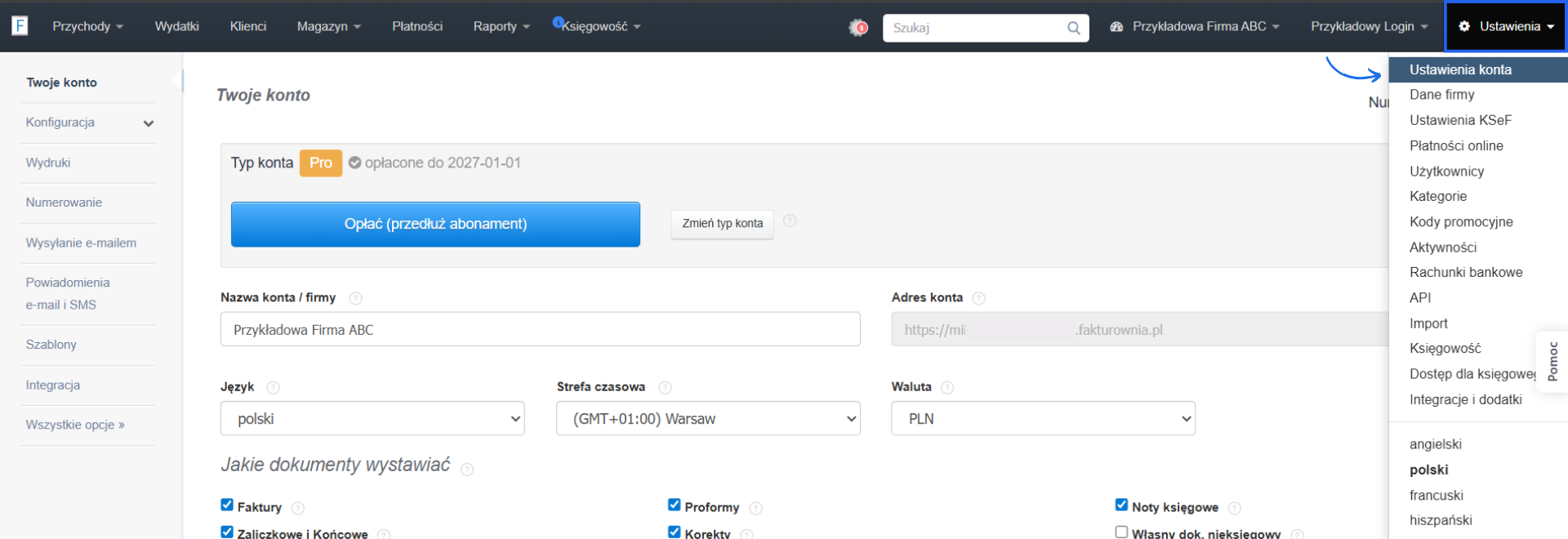Click the Nazwa konta / firmy input
1568x539 pixels.
coord(540,329)
